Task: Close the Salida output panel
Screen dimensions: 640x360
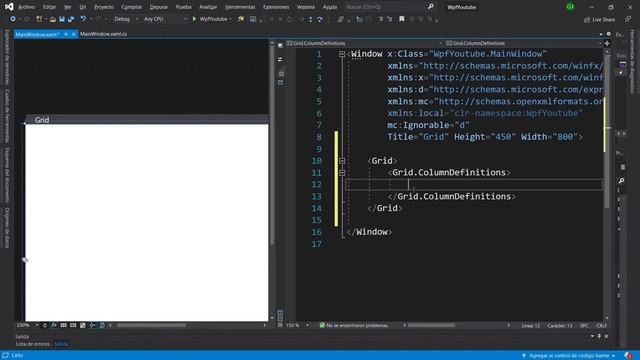Action: click(x=607, y=336)
